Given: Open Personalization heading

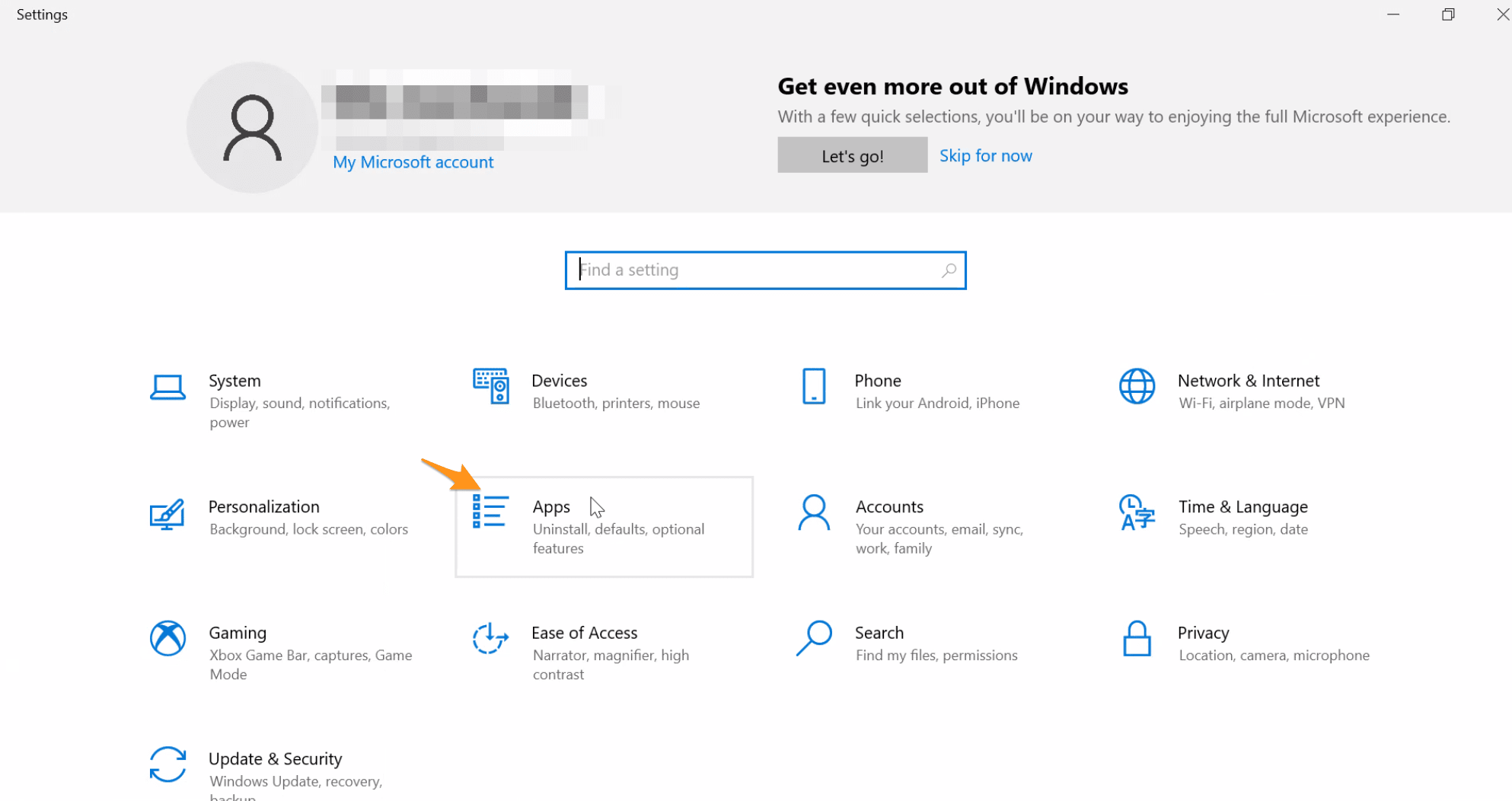Looking at the screenshot, I should (x=263, y=507).
